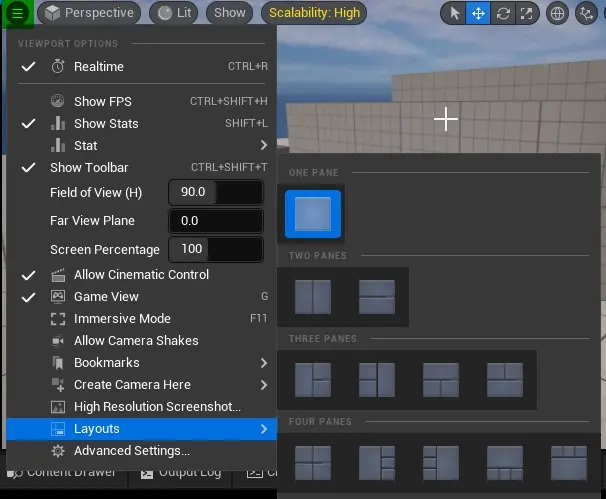Image resolution: width=606 pixels, height=499 pixels.
Task: Click the Game View gamepad icon
Action: click(x=58, y=296)
